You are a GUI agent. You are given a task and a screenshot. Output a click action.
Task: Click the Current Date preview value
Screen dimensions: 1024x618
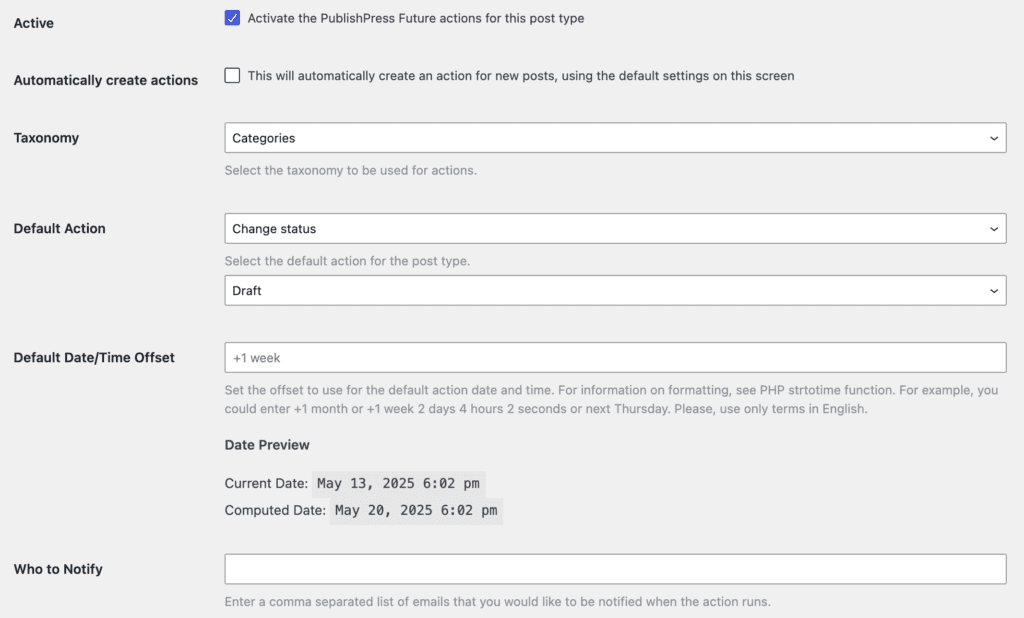click(398, 483)
